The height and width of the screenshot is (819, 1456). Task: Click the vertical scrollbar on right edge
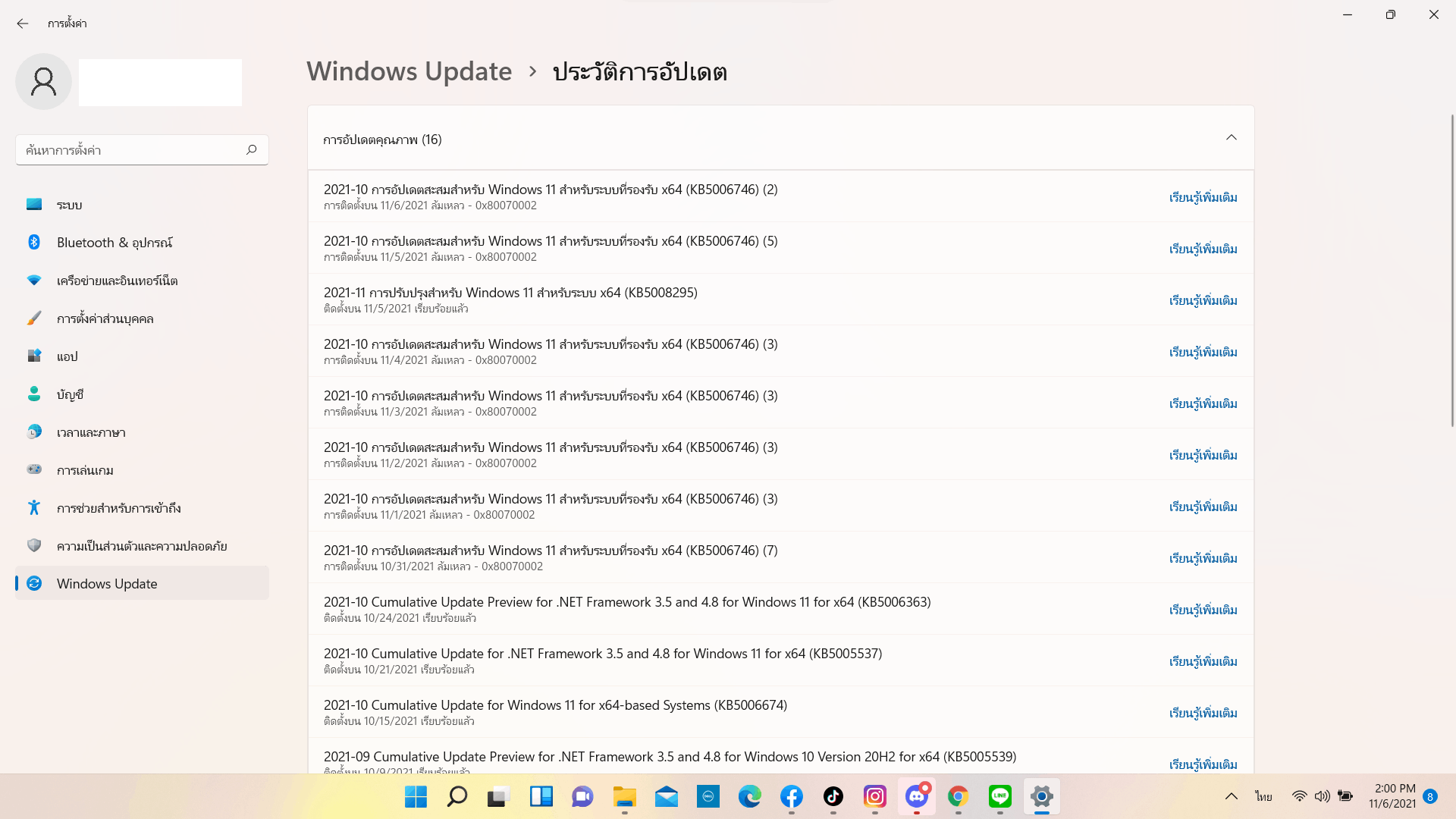tap(1451, 269)
